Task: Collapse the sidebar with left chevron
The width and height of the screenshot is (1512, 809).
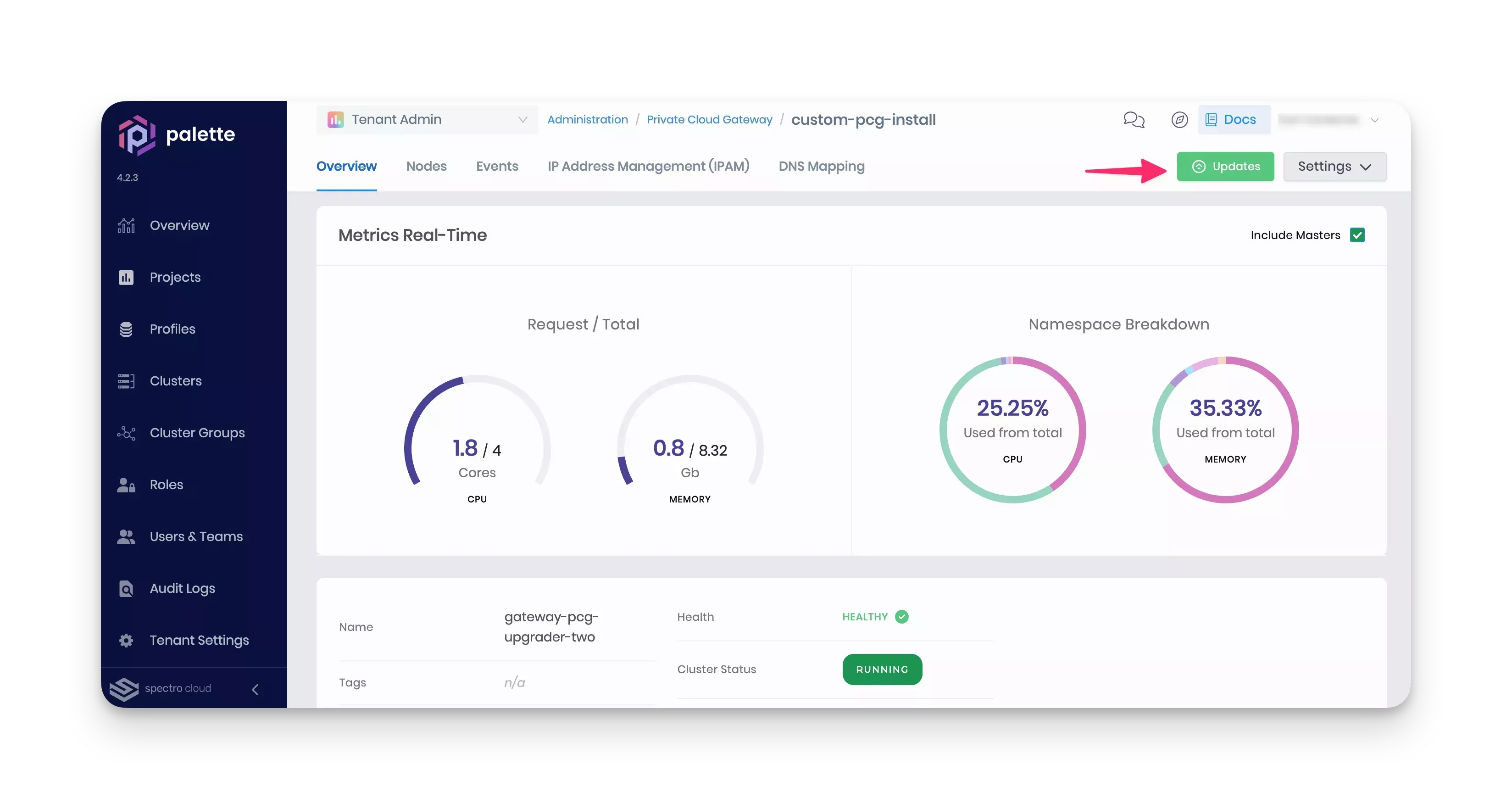Action: pyautogui.click(x=256, y=689)
